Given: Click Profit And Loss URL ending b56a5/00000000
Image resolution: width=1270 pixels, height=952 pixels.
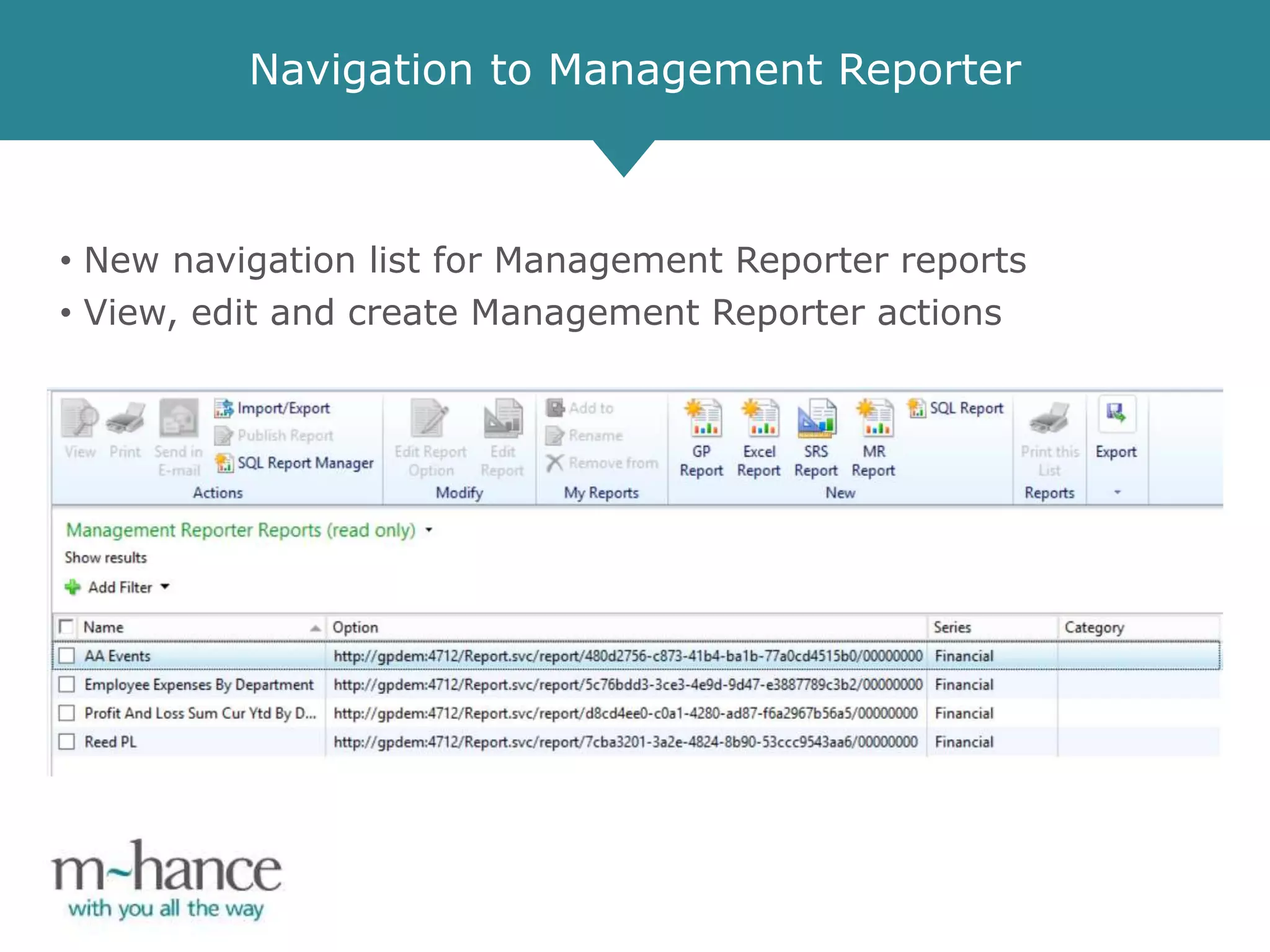Looking at the screenshot, I should pos(626,713).
